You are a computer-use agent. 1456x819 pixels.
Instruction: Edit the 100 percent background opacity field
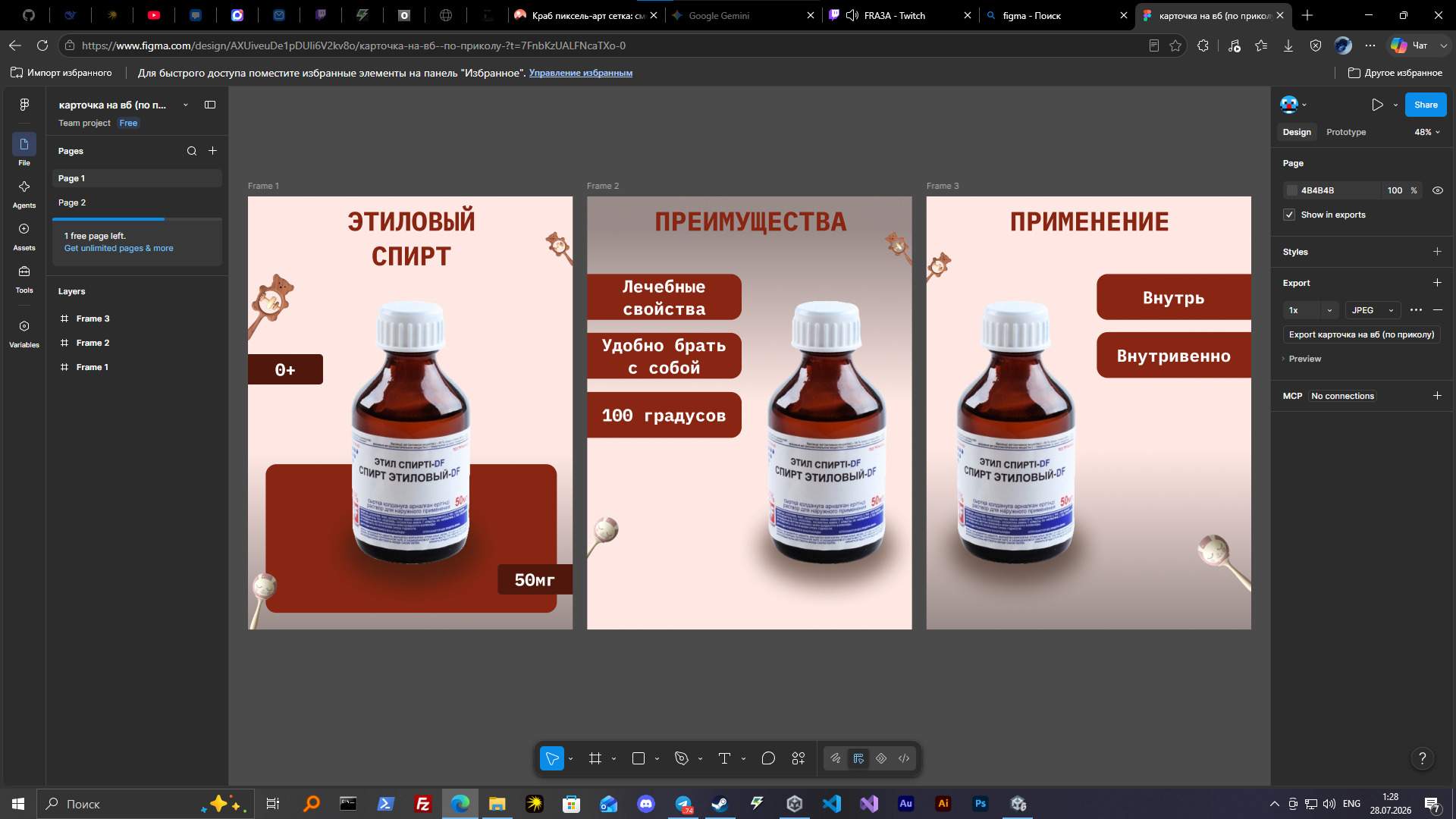click(1395, 190)
